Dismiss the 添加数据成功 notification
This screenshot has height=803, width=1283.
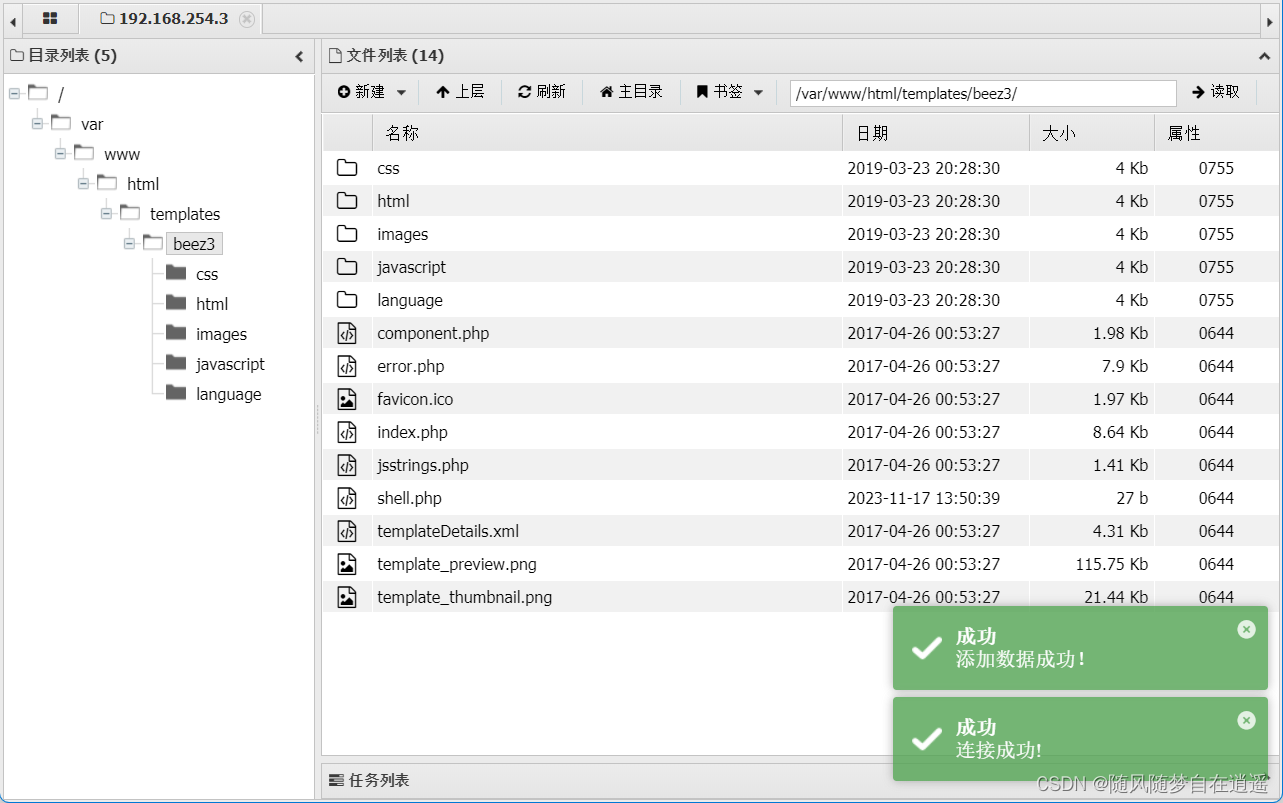click(1246, 629)
